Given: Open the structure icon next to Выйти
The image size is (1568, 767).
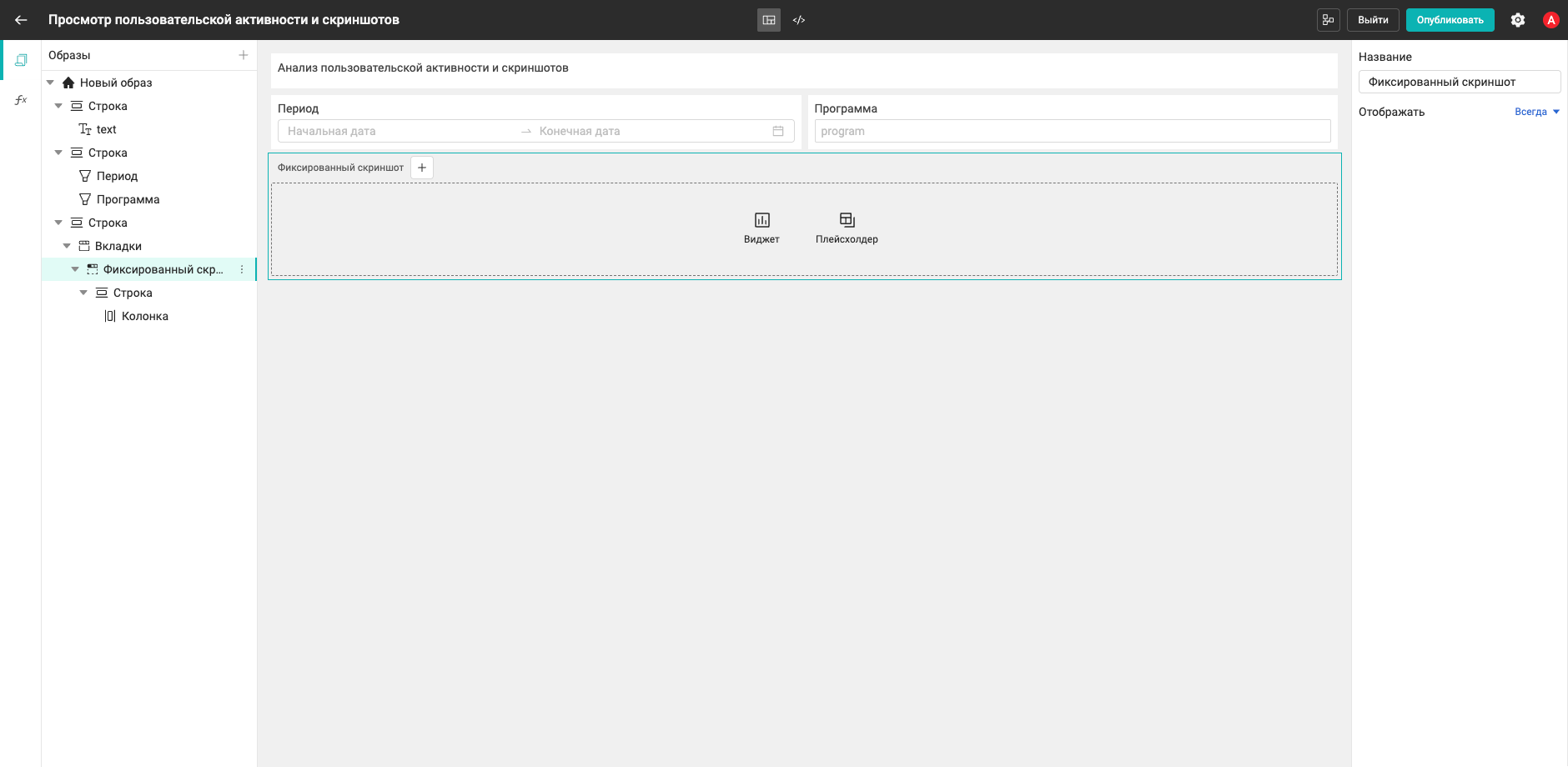Looking at the screenshot, I should [1329, 20].
